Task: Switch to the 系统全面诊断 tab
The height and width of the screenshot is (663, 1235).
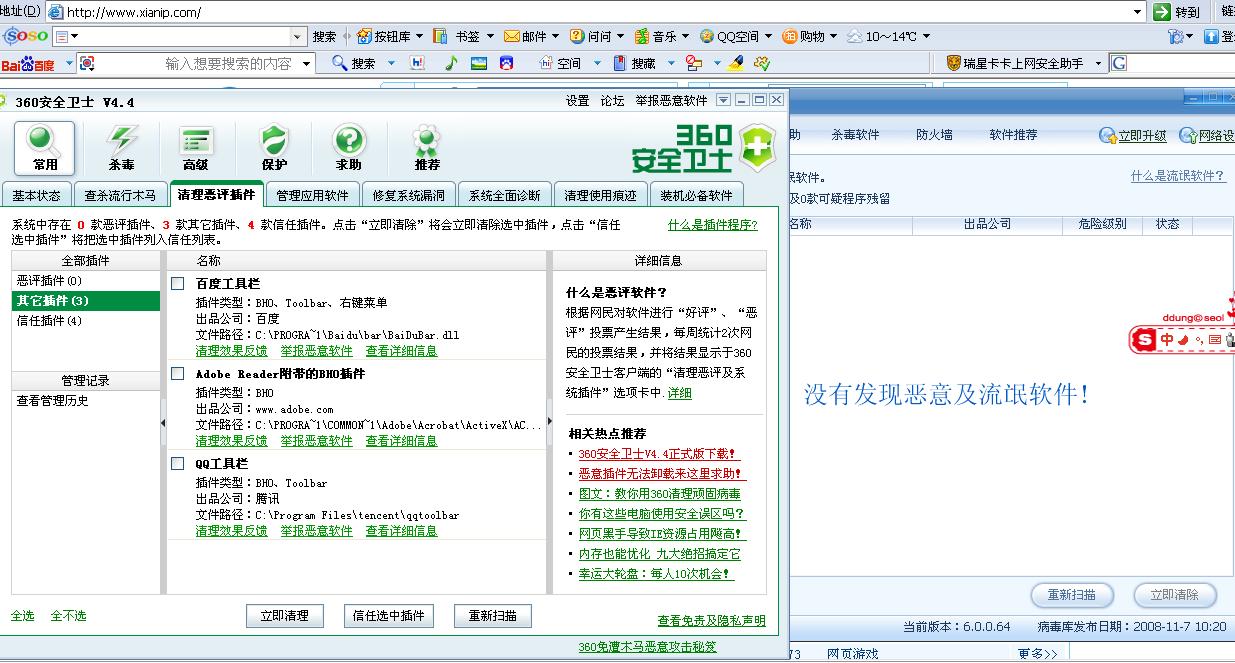Action: click(504, 195)
